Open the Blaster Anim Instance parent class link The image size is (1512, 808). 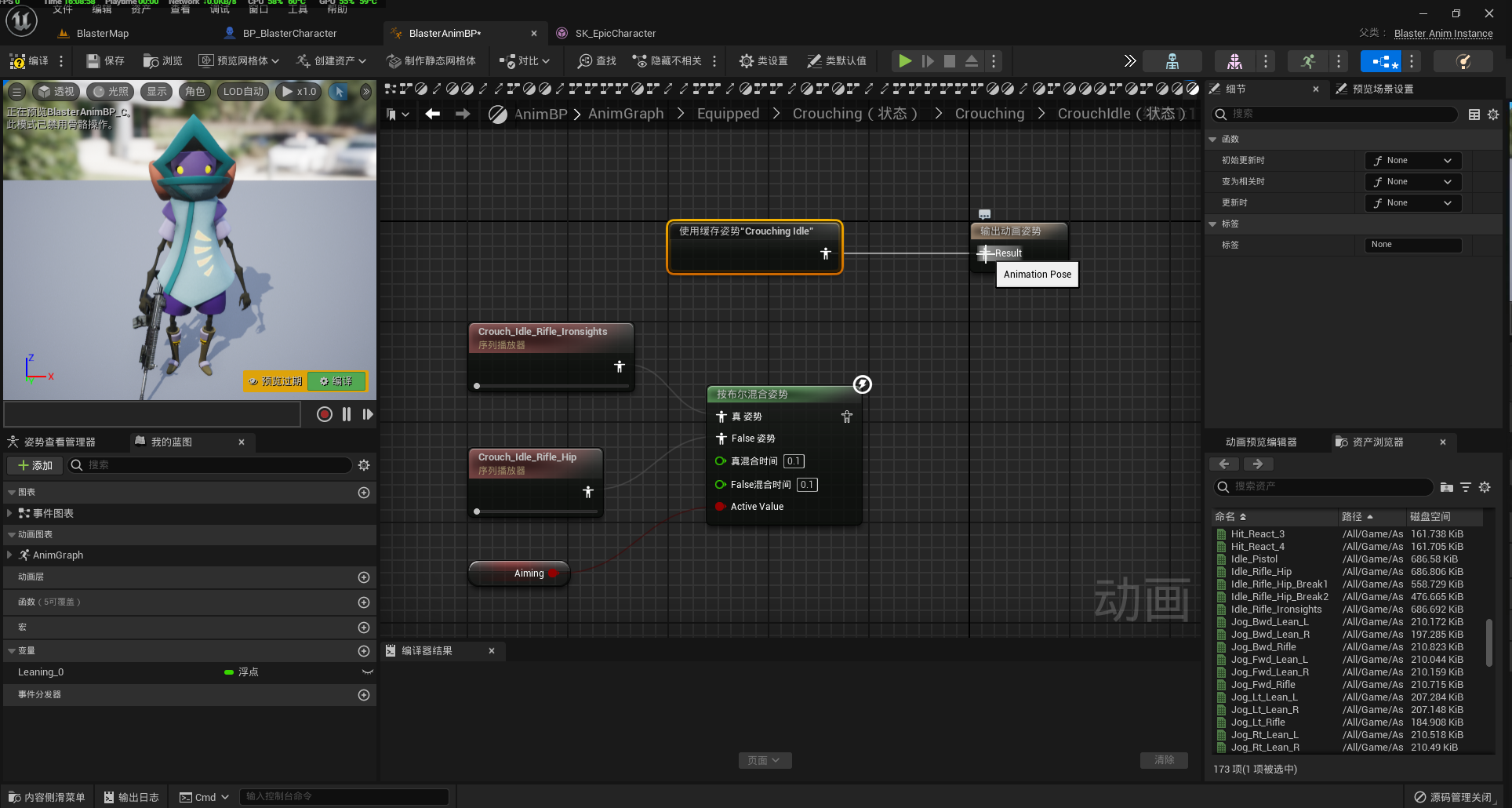(1443, 34)
